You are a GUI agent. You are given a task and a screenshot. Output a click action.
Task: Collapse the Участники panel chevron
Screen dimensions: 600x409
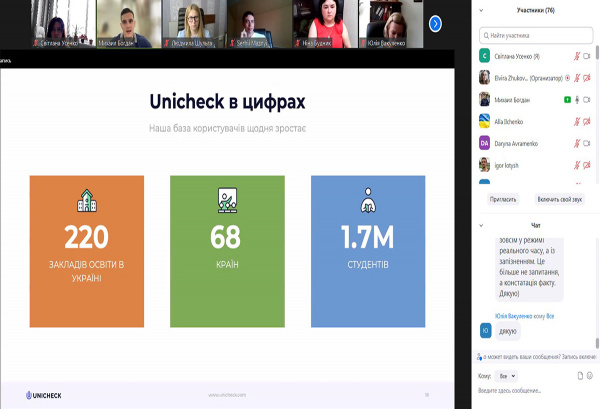point(481,11)
